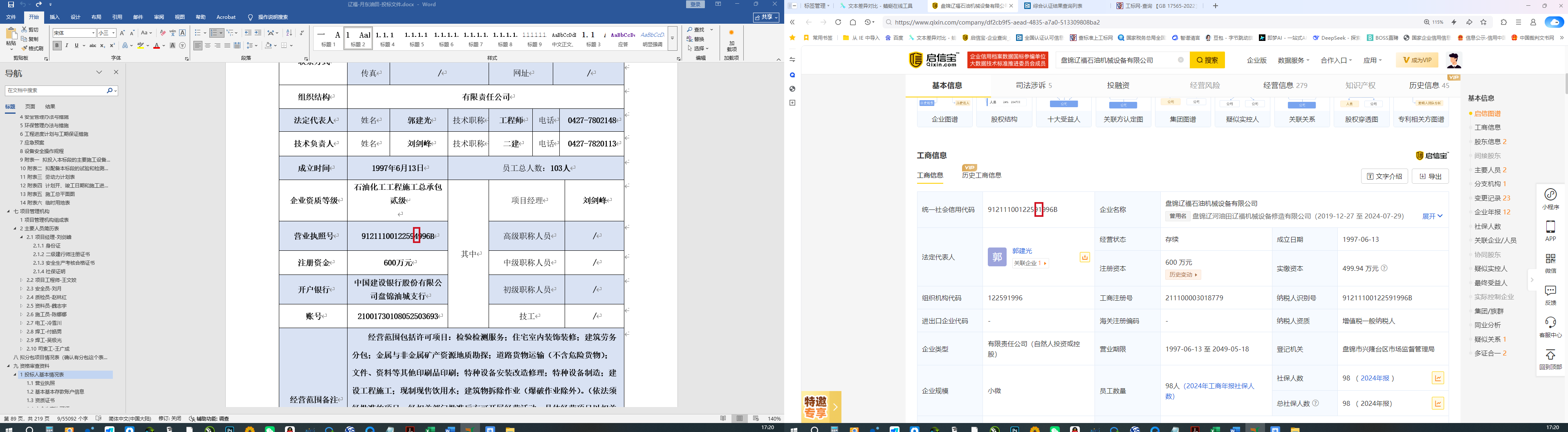The image size is (1568, 432).
Task: Toggle character shading (gray A) in Word
Action: click(173, 46)
